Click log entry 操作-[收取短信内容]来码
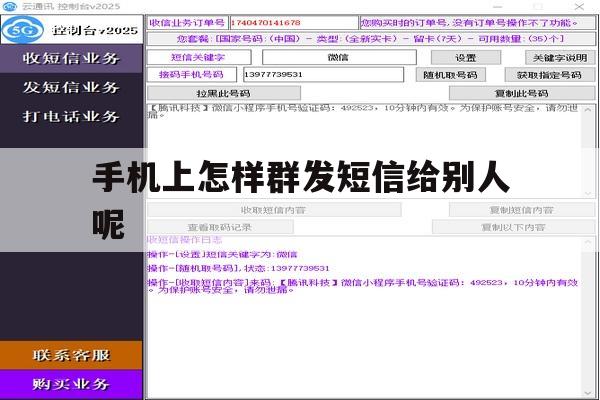This screenshot has height=400, width=600. click(363, 286)
